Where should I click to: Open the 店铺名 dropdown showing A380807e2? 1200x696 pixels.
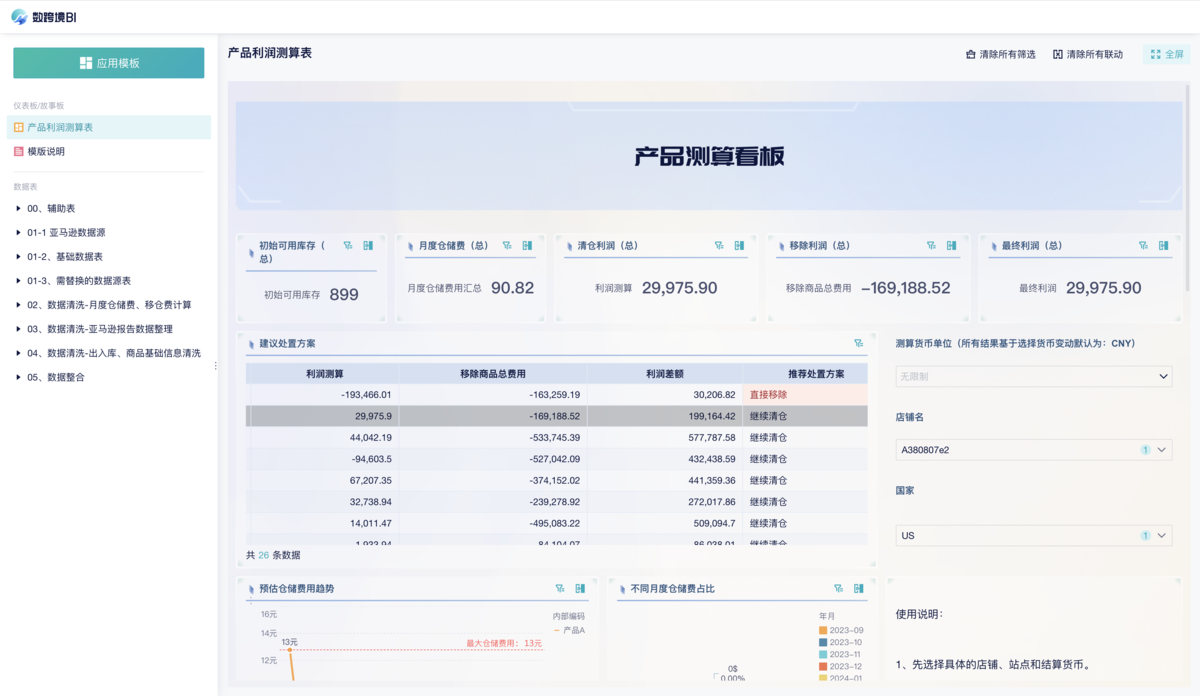pyautogui.click(x=1033, y=450)
